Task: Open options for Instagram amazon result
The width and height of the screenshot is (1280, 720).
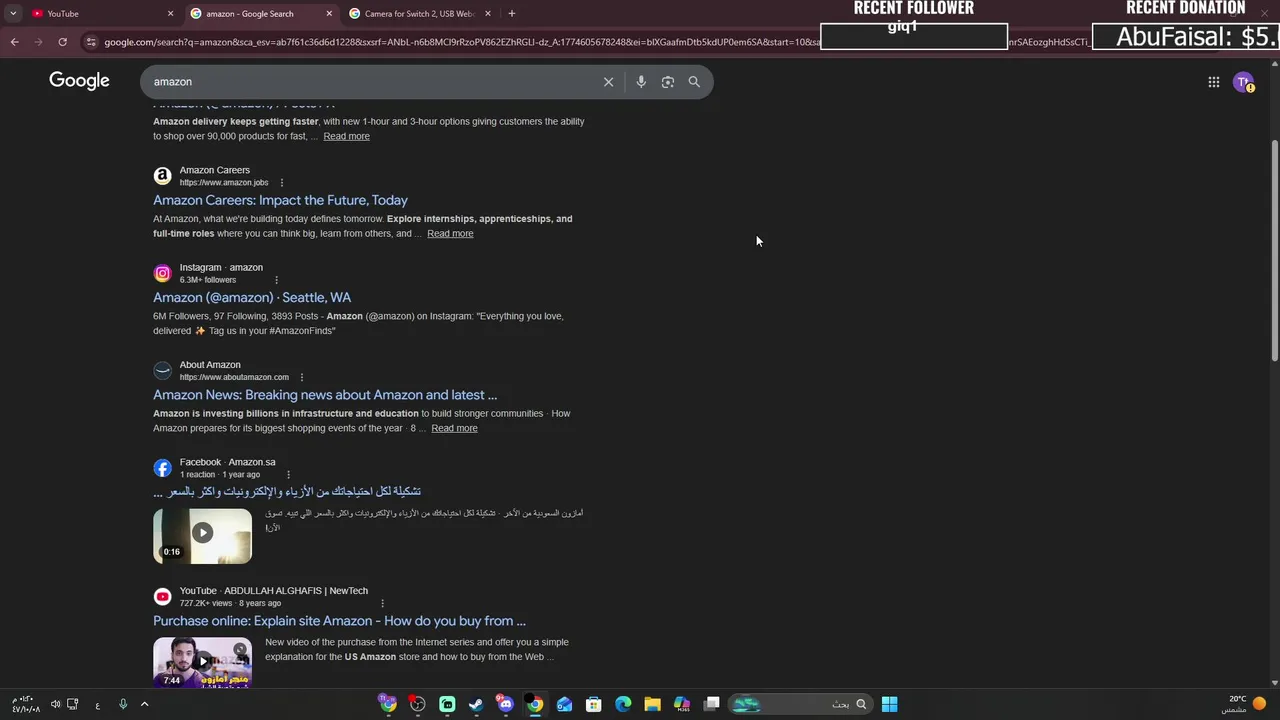Action: click(276, 280)
